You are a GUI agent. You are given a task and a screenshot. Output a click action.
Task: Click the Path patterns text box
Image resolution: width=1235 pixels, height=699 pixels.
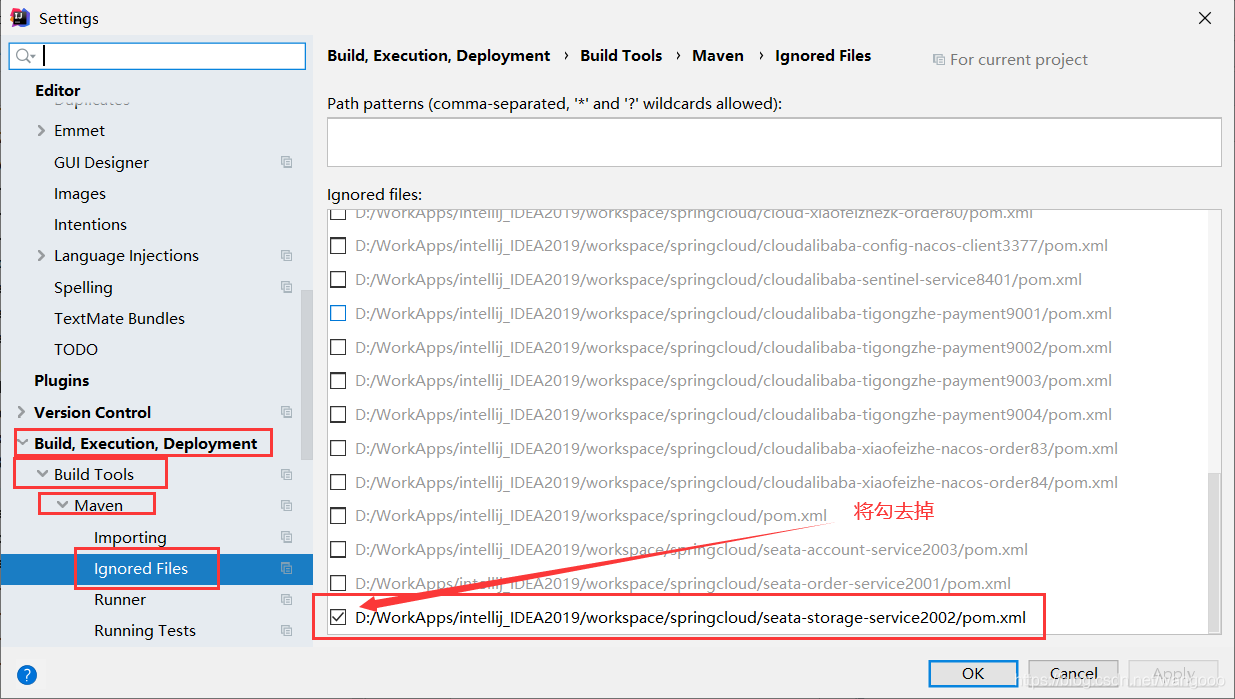(774, 141)
